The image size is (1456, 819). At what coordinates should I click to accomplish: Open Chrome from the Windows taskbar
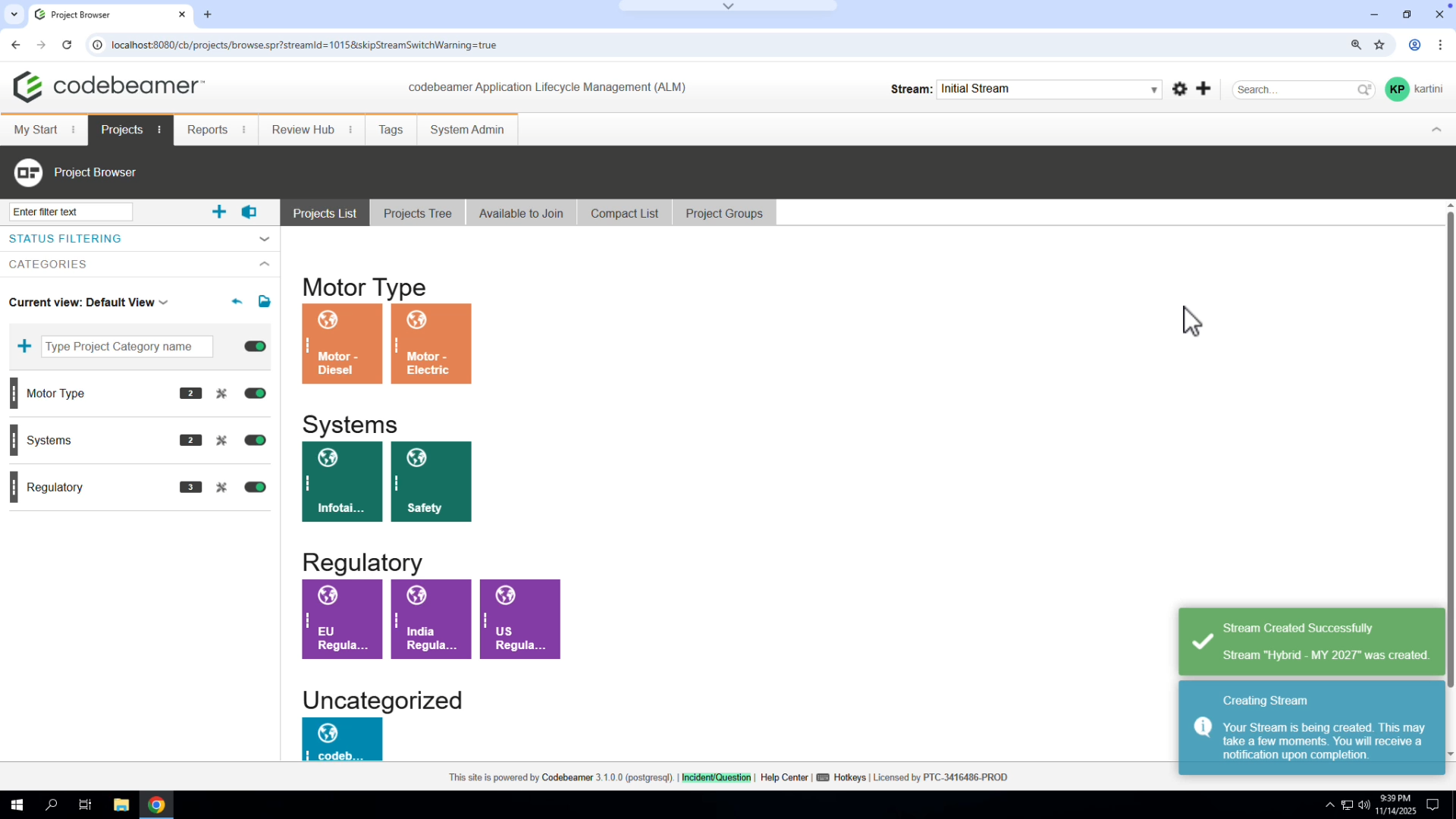pos(156,805)
